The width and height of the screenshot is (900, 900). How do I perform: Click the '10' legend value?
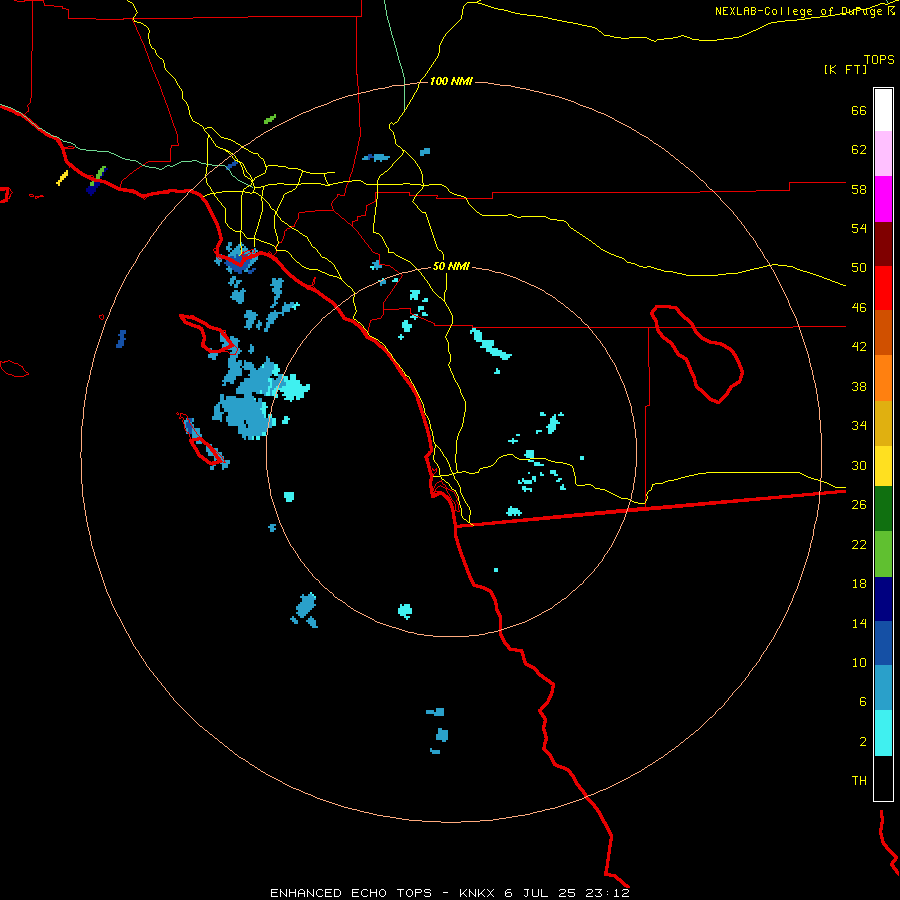coord(859,662)
